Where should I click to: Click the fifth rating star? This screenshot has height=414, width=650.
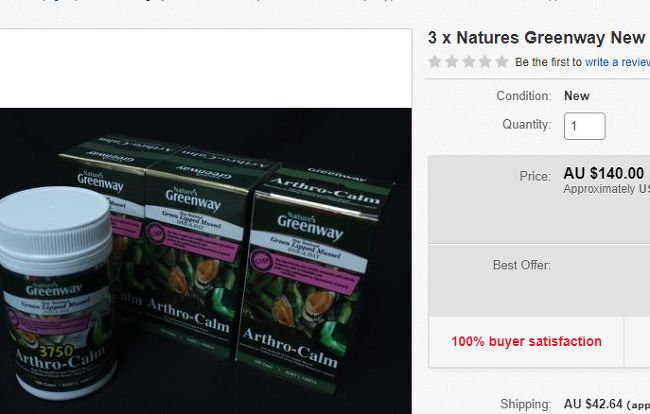(502, 62)
